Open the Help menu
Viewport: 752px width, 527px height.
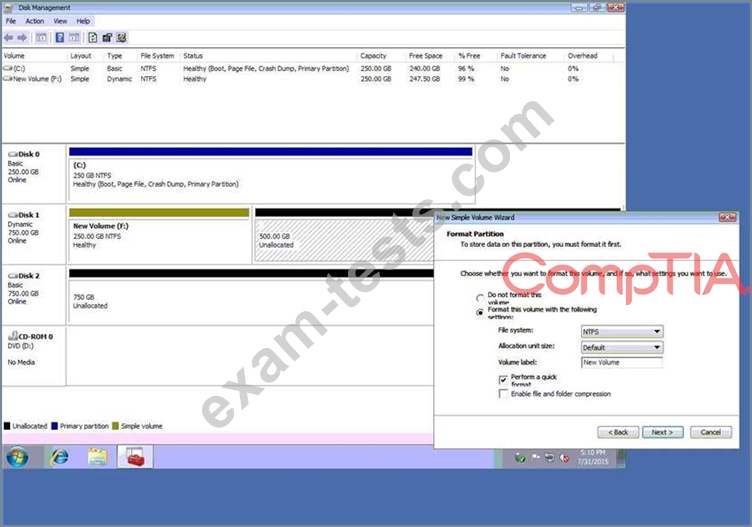click(83, 21)
